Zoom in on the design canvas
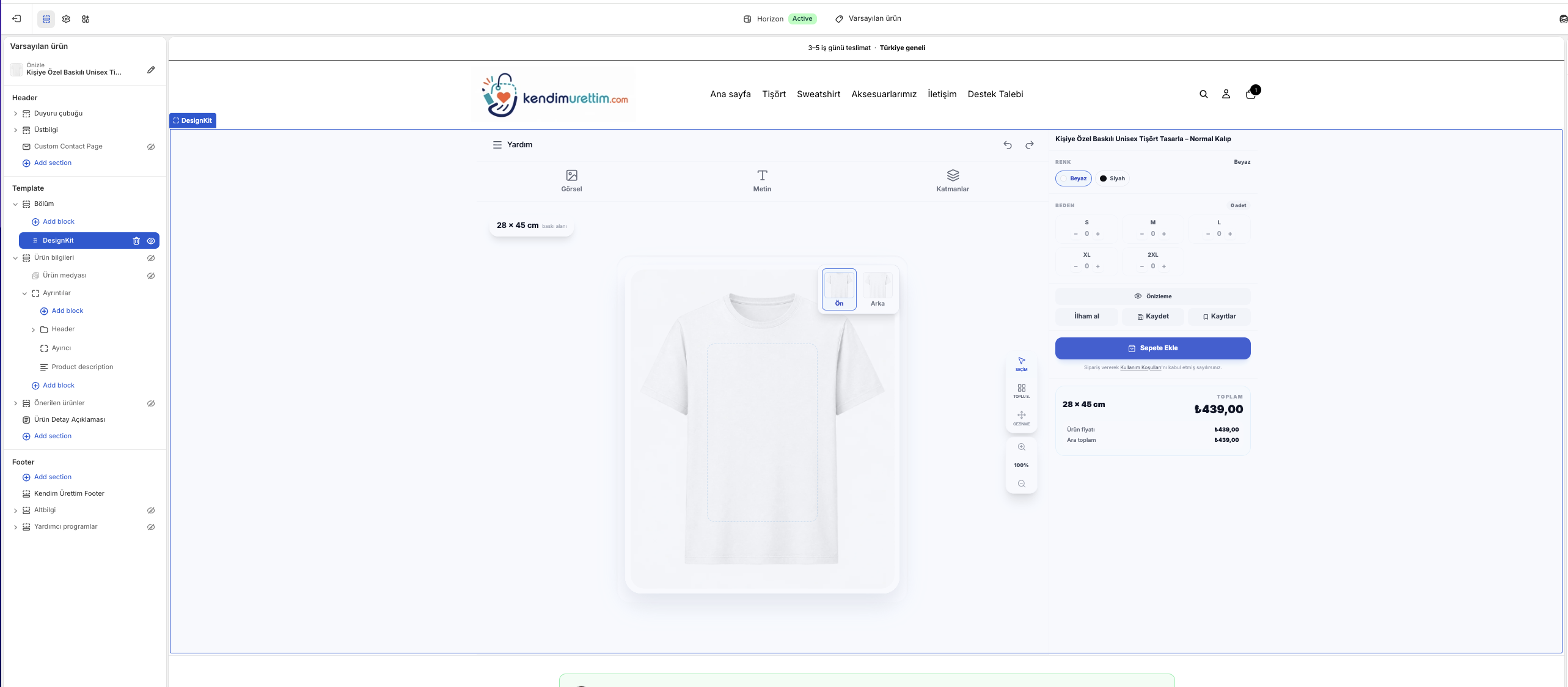Image resolution: width=1568 pixels, height=687 pixels. click(1021, 447)
